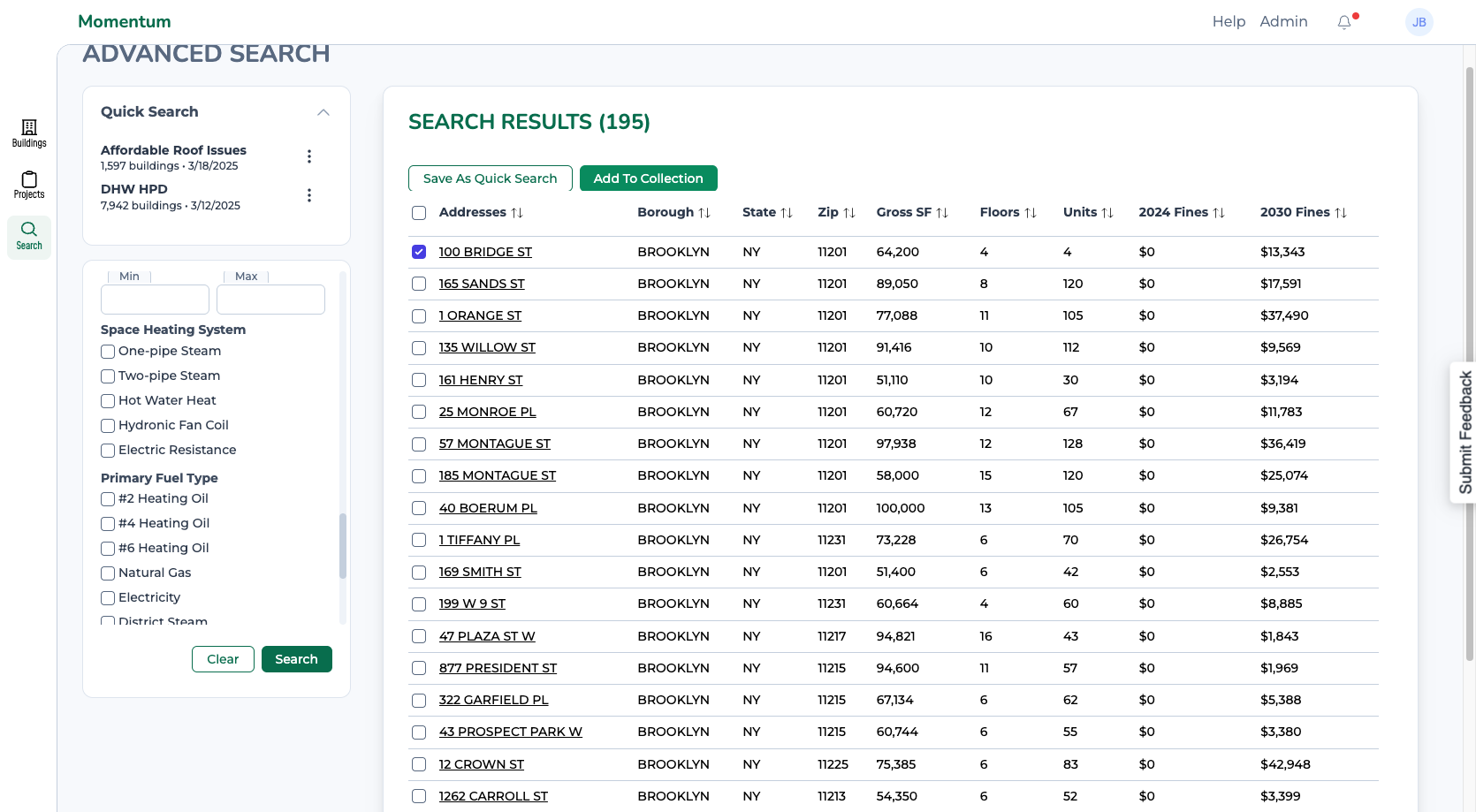Open the JB user avatar menu
The height and width of the screenshot is (812, 1476).
[x=1419, y=22]
